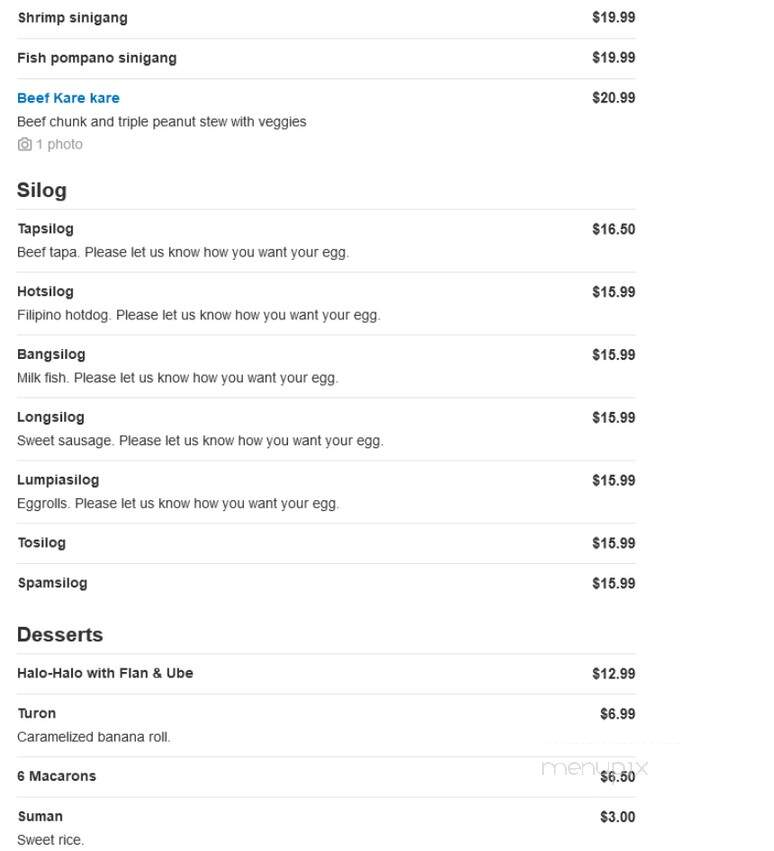Click the Desserts section heading
This screenshot has width=774, height=851.
click(60, 635)
